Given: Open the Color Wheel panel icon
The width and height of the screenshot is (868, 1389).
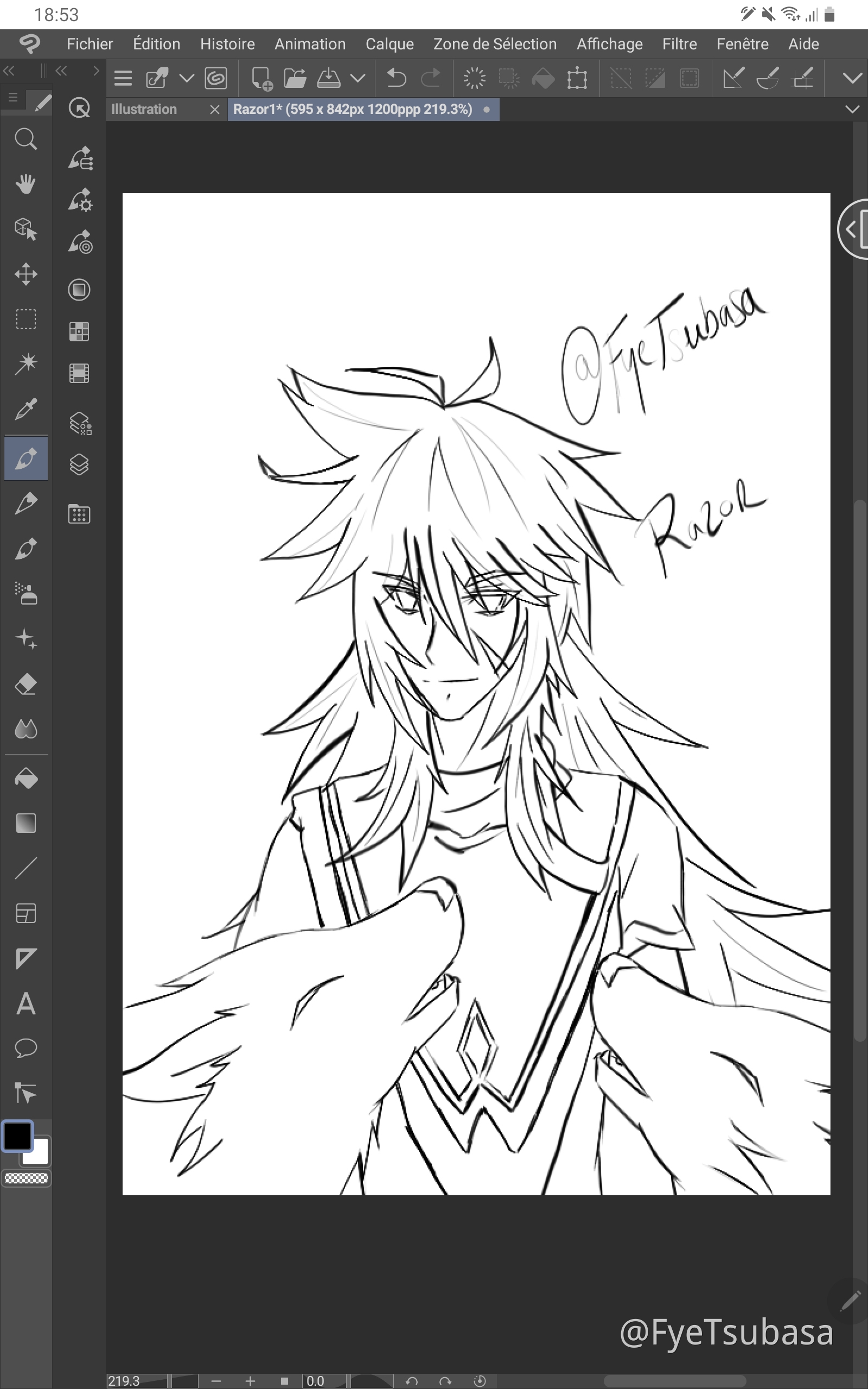Looking at the screenshot, I should click(79, 289).
